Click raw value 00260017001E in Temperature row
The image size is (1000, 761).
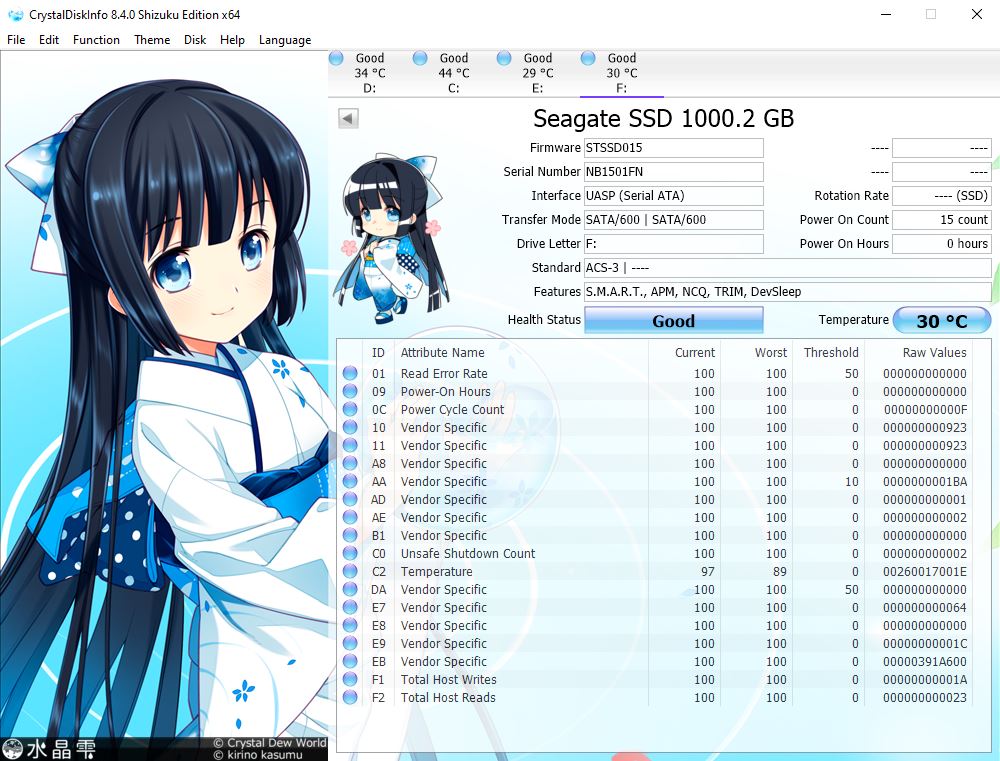[925, 572]
